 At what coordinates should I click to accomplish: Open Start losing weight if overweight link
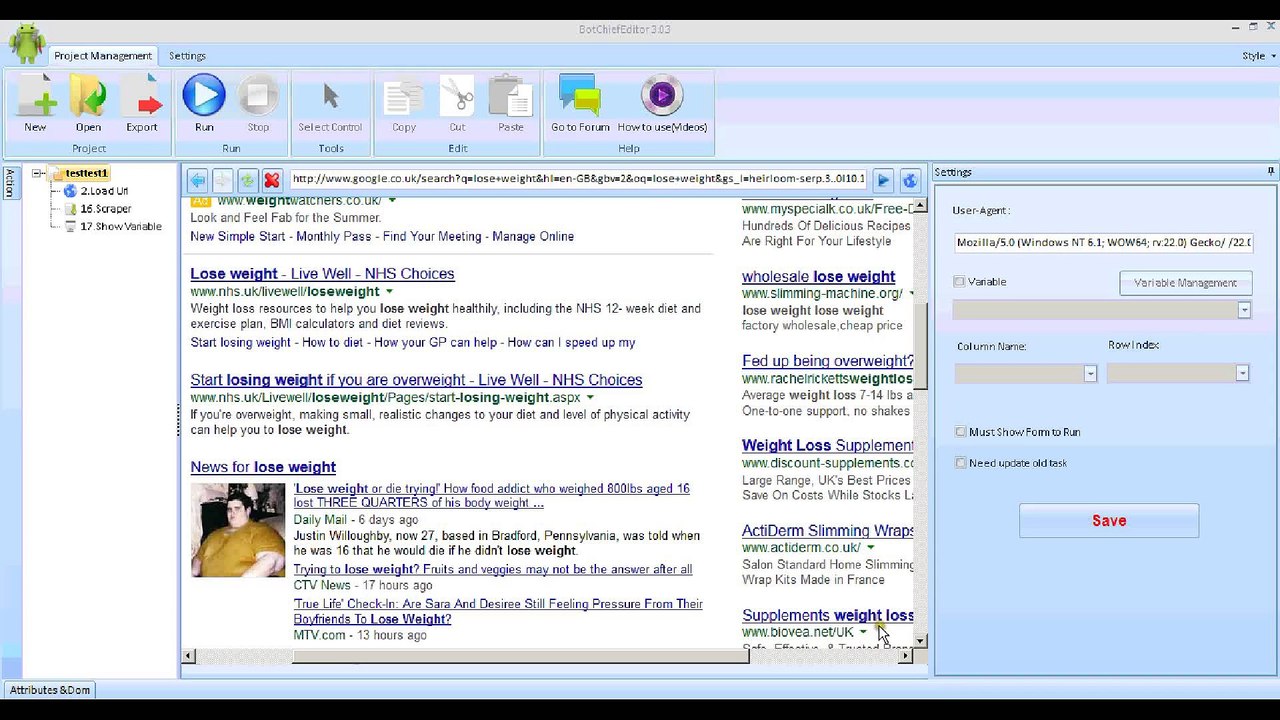[x=416, y=380]
